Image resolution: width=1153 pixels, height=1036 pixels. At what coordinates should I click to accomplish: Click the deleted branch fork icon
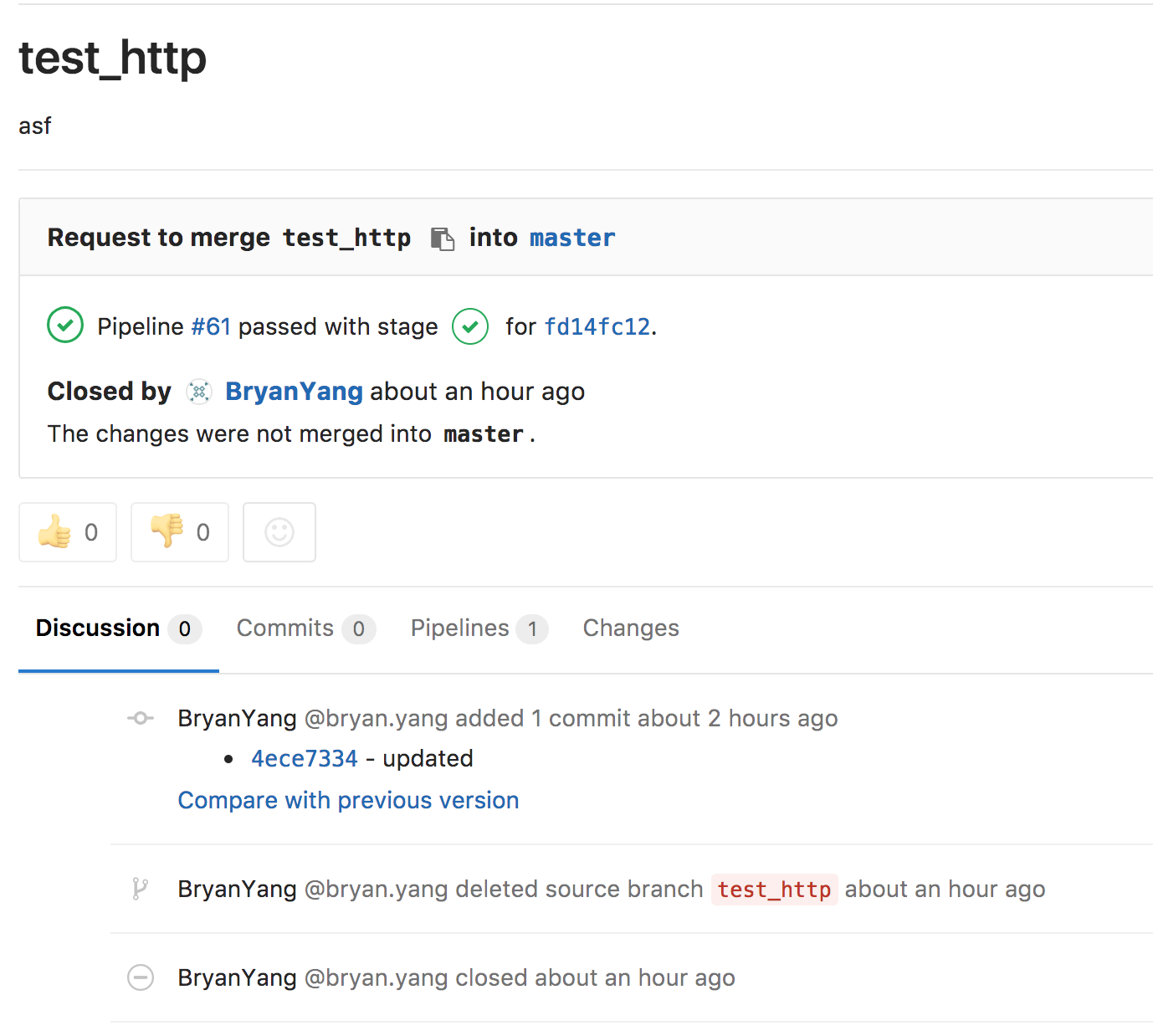(x=140, y=889)
